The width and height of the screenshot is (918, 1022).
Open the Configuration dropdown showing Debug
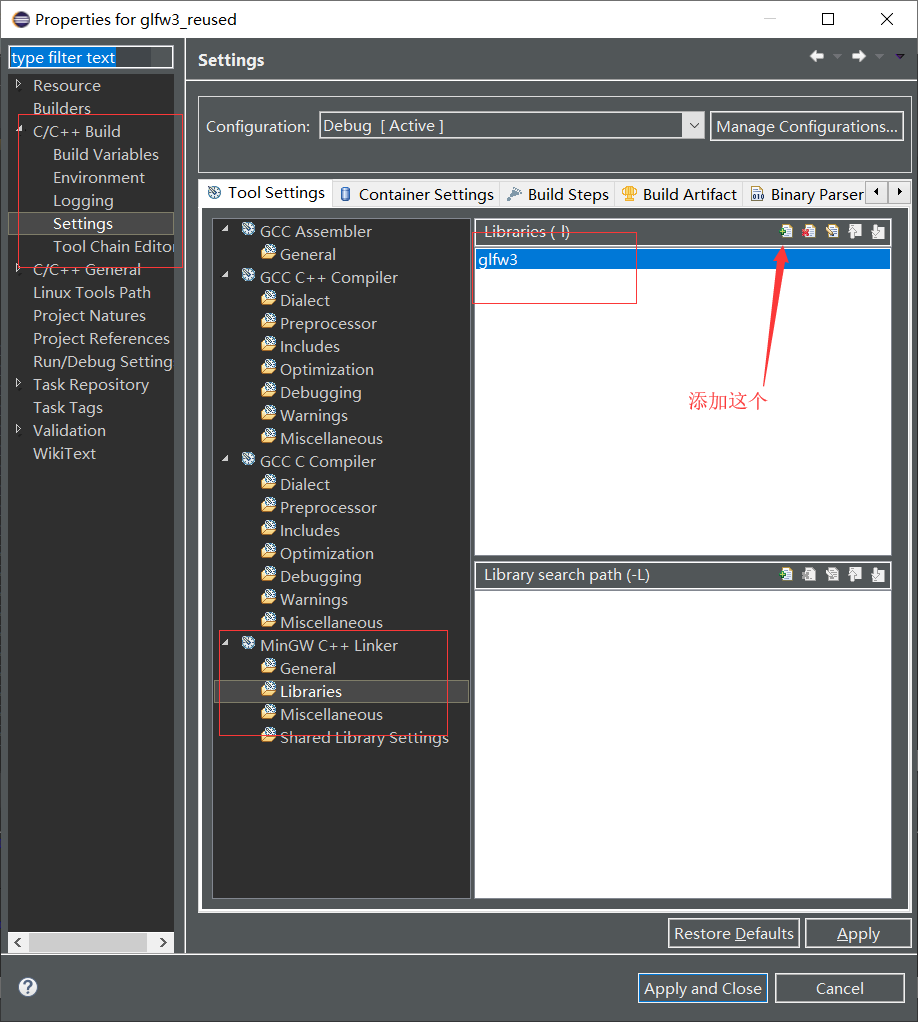(x=694, y=125)
